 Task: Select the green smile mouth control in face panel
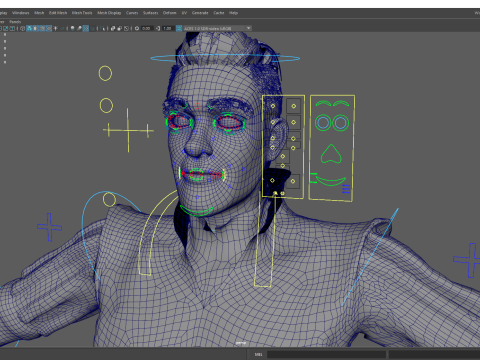point(330,181)
